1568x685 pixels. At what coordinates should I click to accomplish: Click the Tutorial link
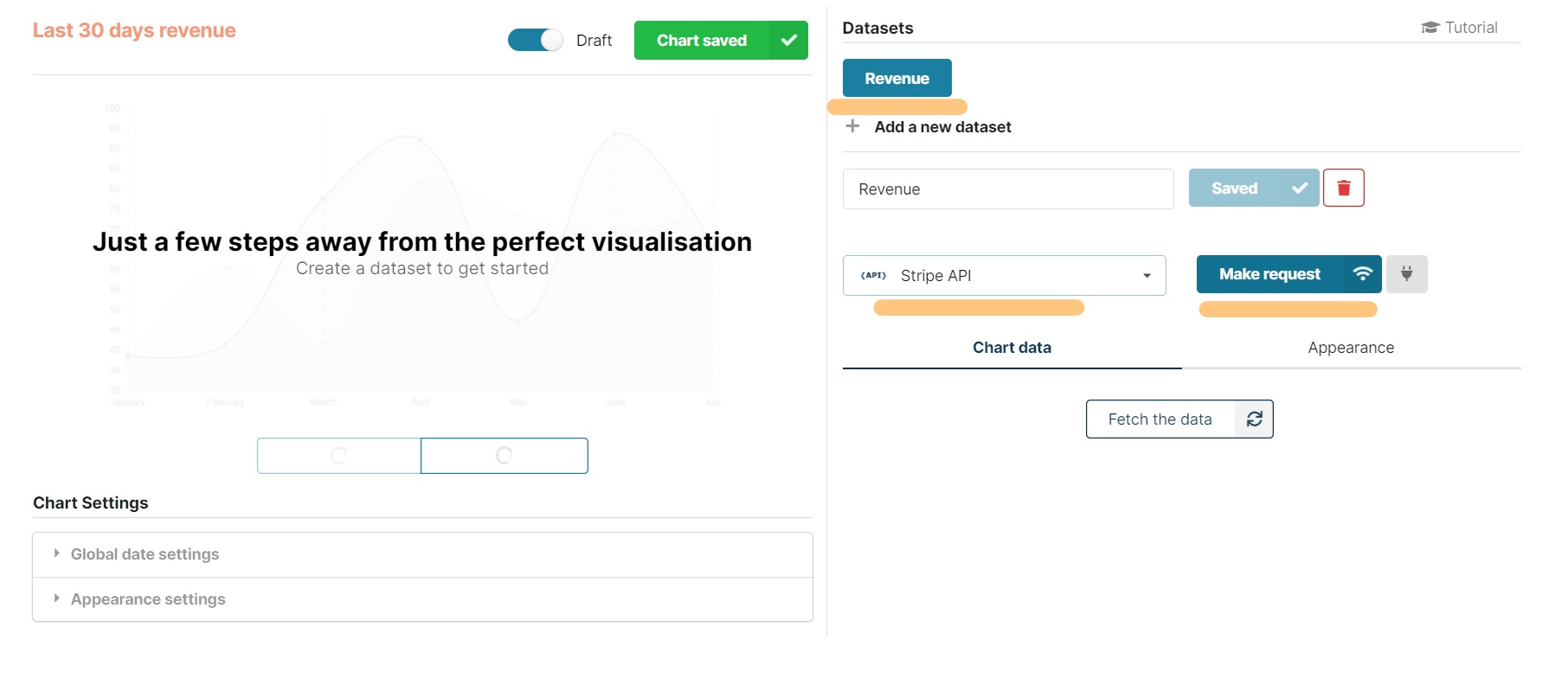pos(1470,28)
